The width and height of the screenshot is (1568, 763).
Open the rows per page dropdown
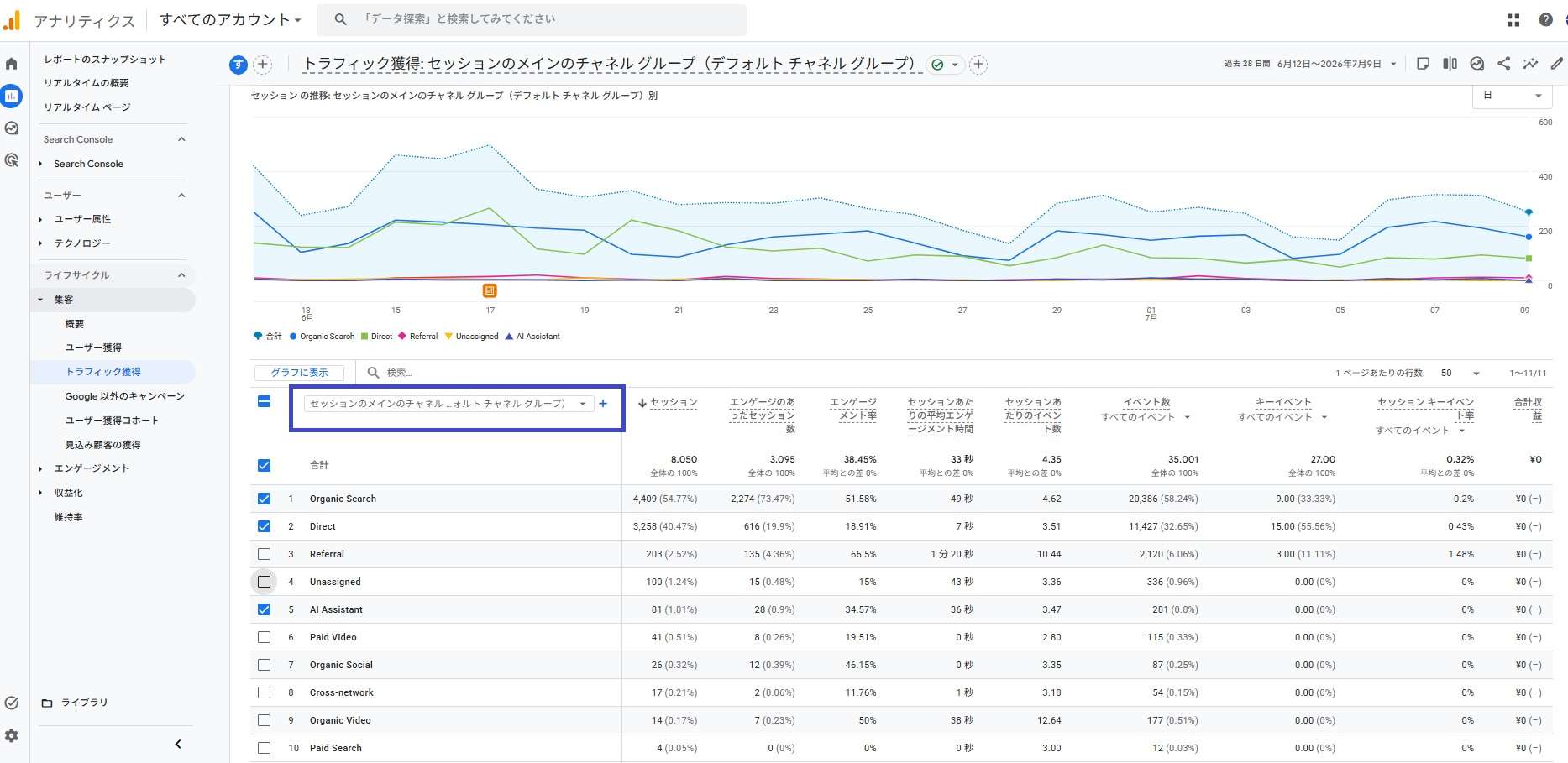click(1460, 373)
